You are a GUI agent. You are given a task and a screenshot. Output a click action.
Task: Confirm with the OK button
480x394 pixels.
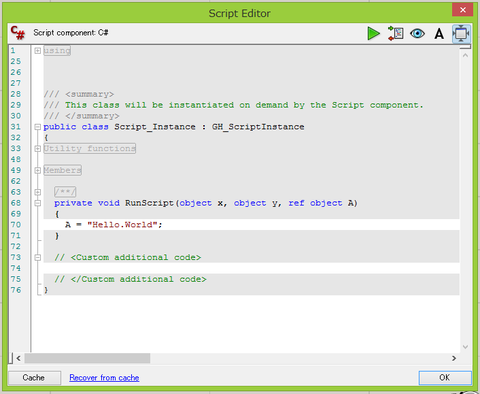coord(445,378)
